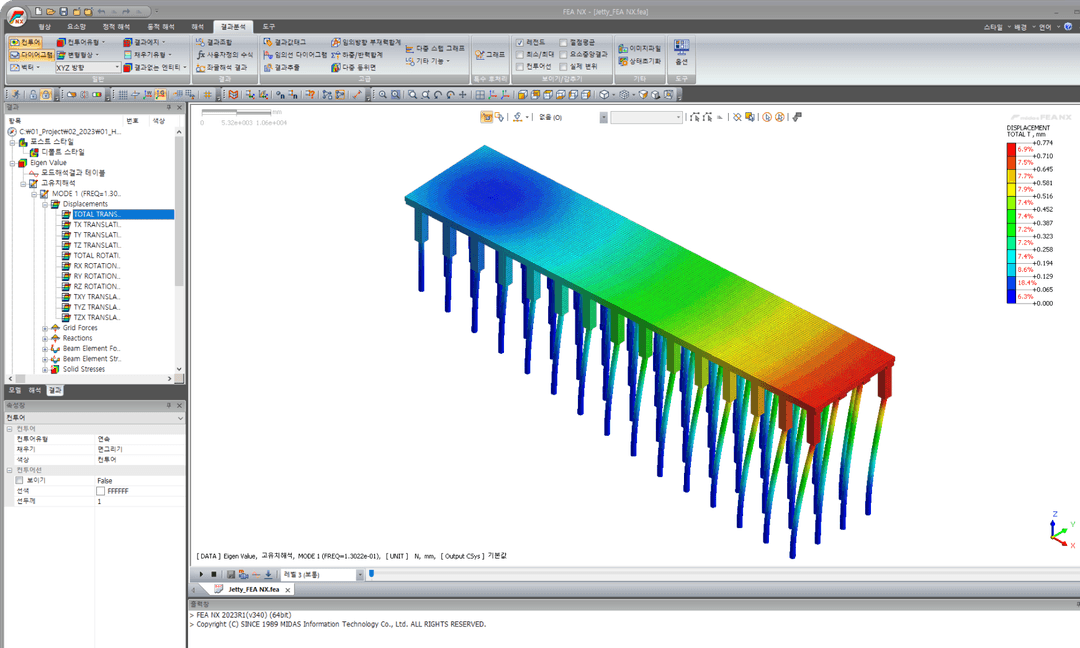This screenshot has height=648, width=1080.
Task: Open the 컨투어유형 contour type dropdown
Action: [81, 43]
